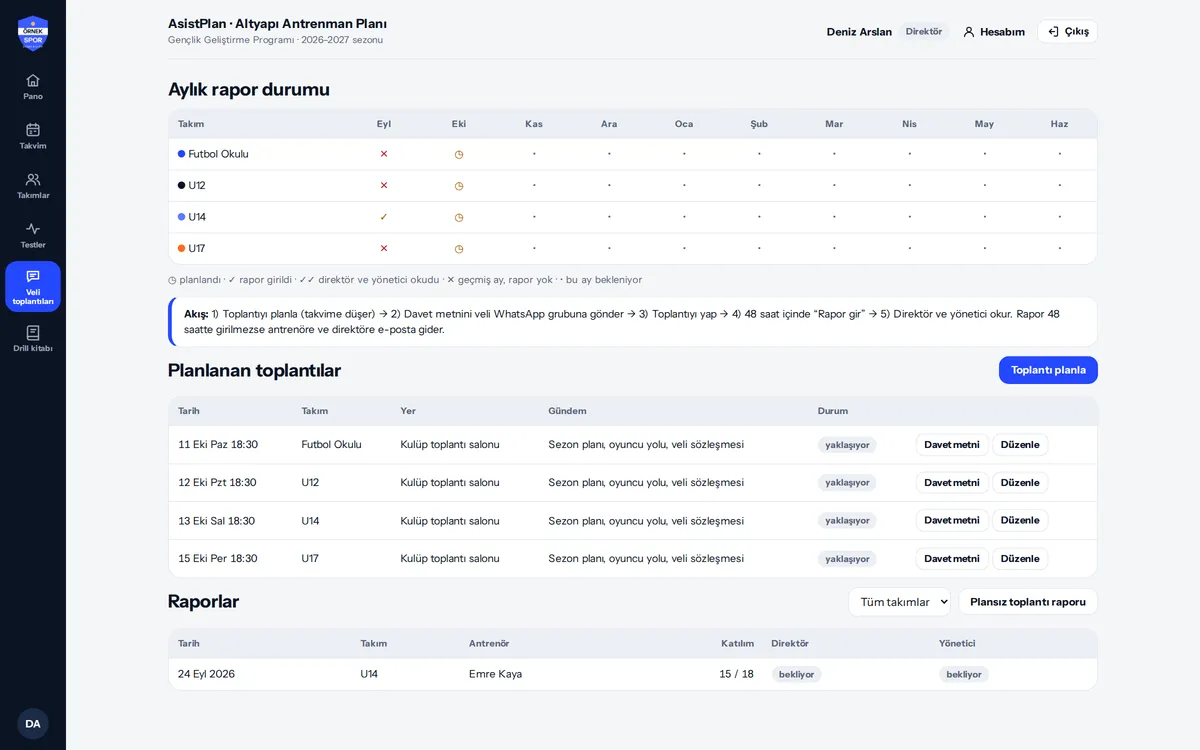Click the Emre Kaya trainer name
This screenshot has width=1200, height=750.
pyautogui.click(x=495, y=674)
